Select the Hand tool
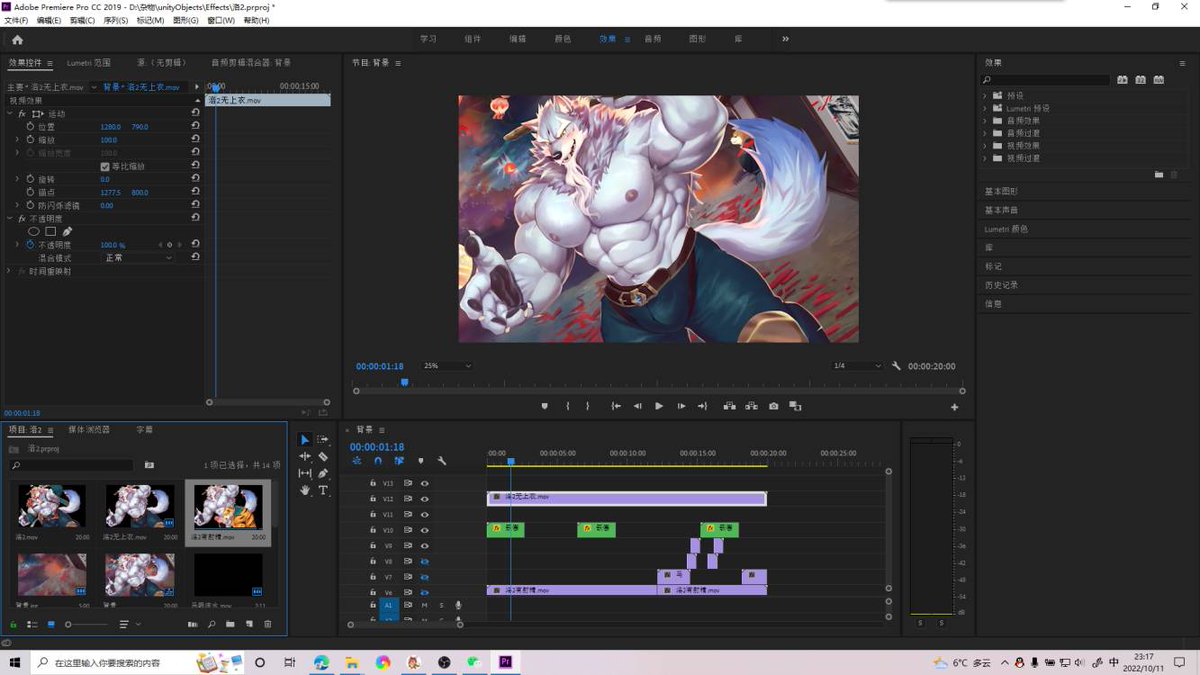Screen dimensions: 1200x675 coord(306,491)
